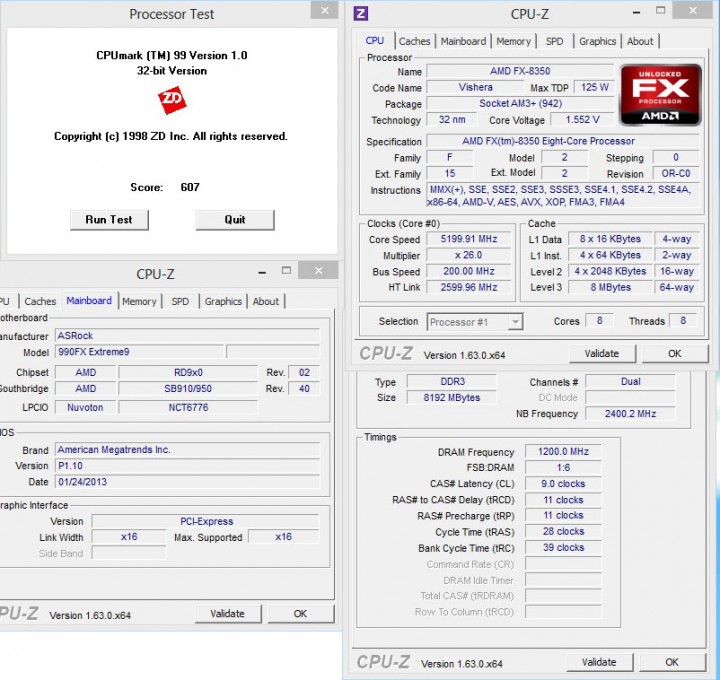Viewport: 720px width, 680px height.
Task: Select the CPU tab in top CPU-Z window
Action: (375, 40)
